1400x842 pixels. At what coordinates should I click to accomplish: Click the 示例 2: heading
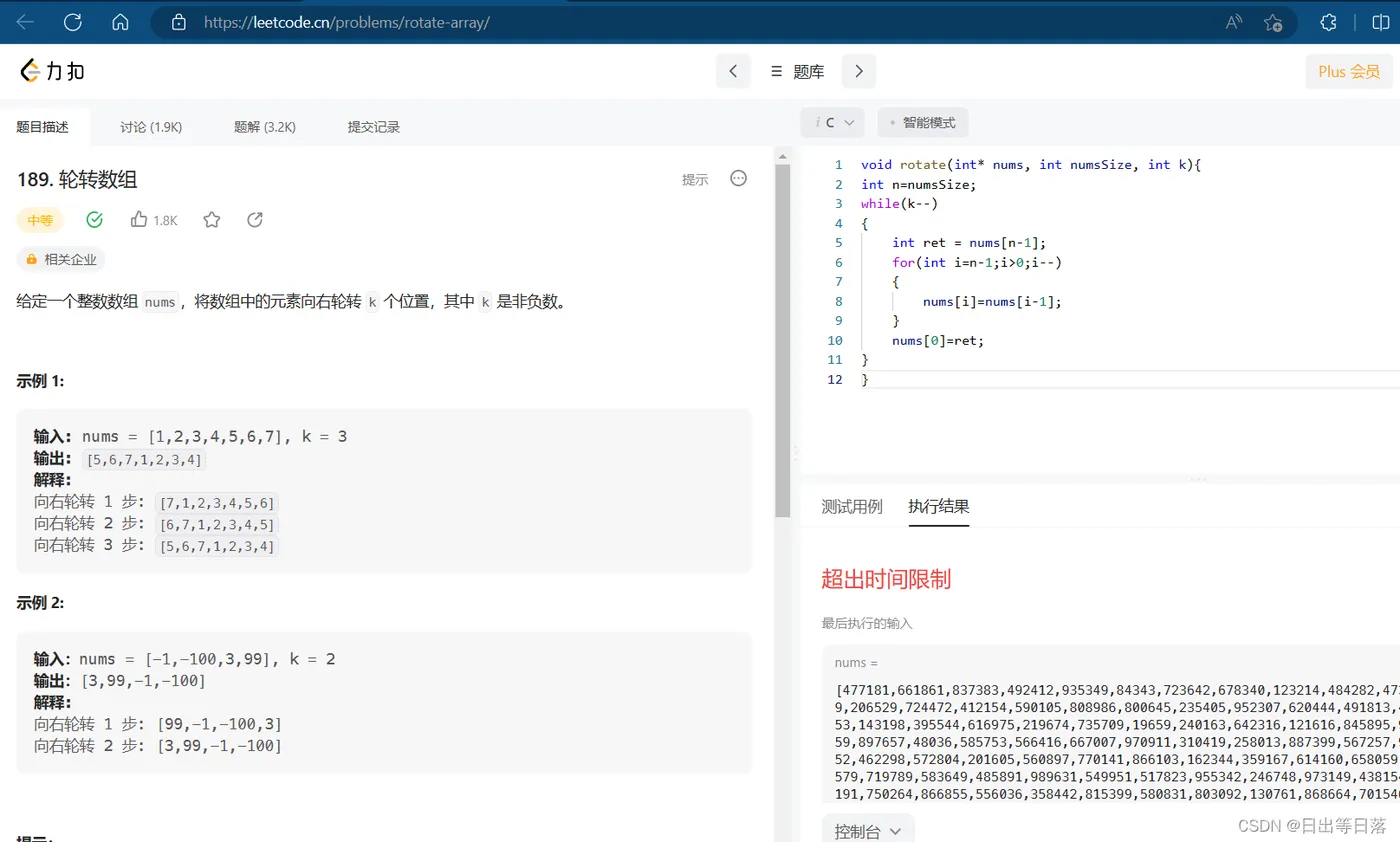[x=41, y=604]
